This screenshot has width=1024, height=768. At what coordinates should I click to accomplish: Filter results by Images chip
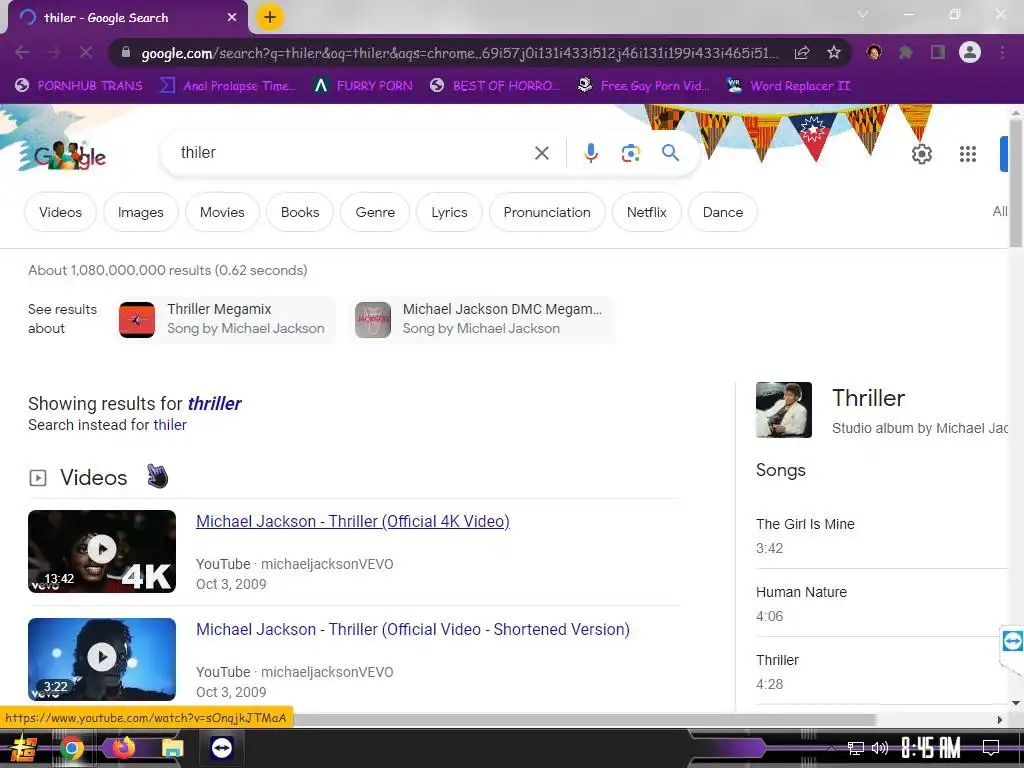coord(140,212)
